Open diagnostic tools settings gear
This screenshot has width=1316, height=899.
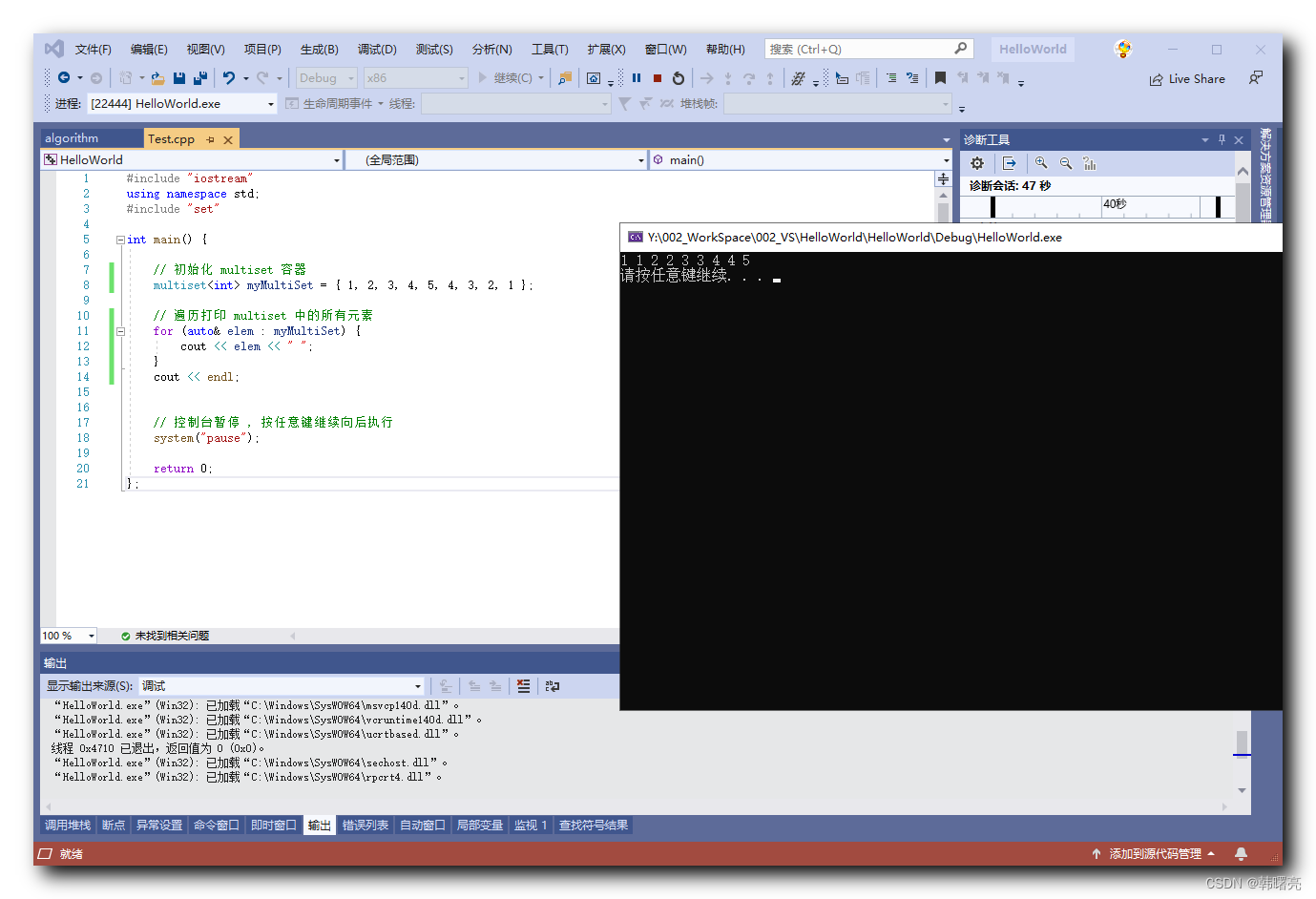tap(977, 163)
